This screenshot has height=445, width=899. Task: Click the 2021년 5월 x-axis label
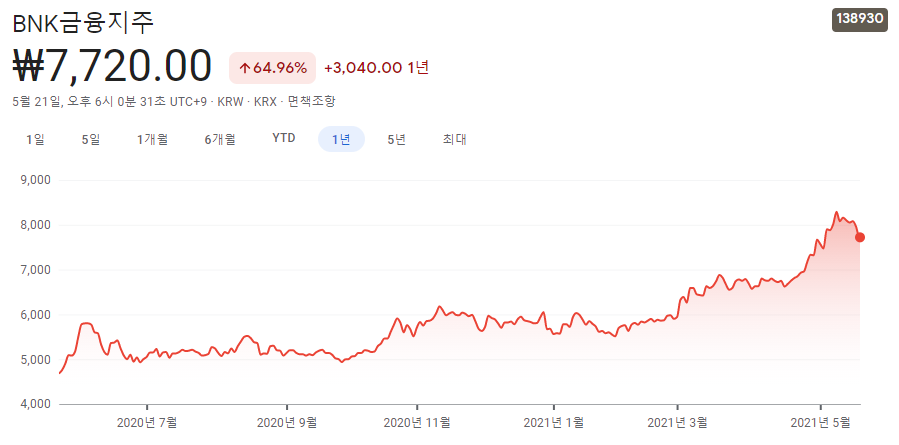[x=820, y=423]
